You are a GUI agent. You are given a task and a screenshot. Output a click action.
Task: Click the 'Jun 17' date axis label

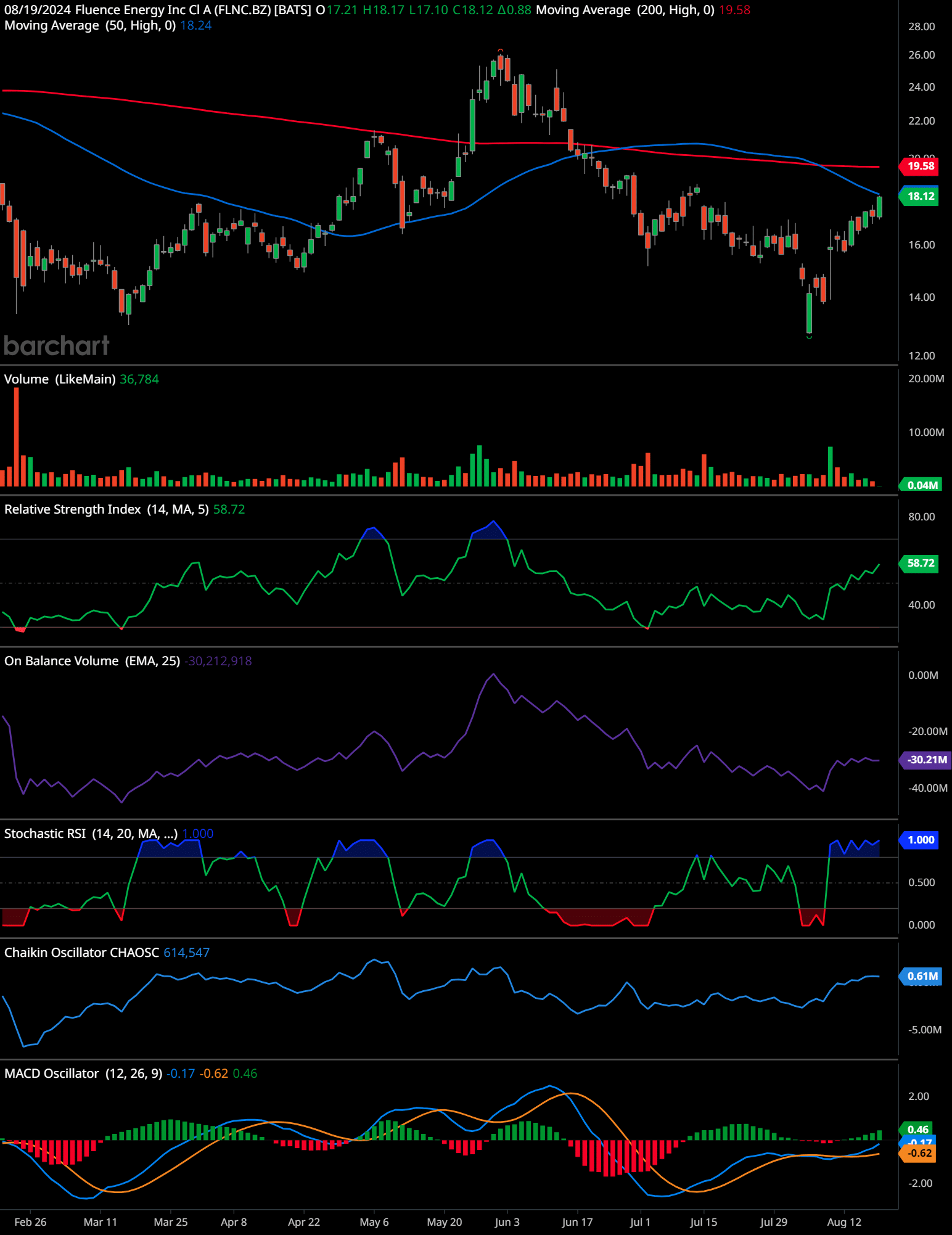point(578,1222)
